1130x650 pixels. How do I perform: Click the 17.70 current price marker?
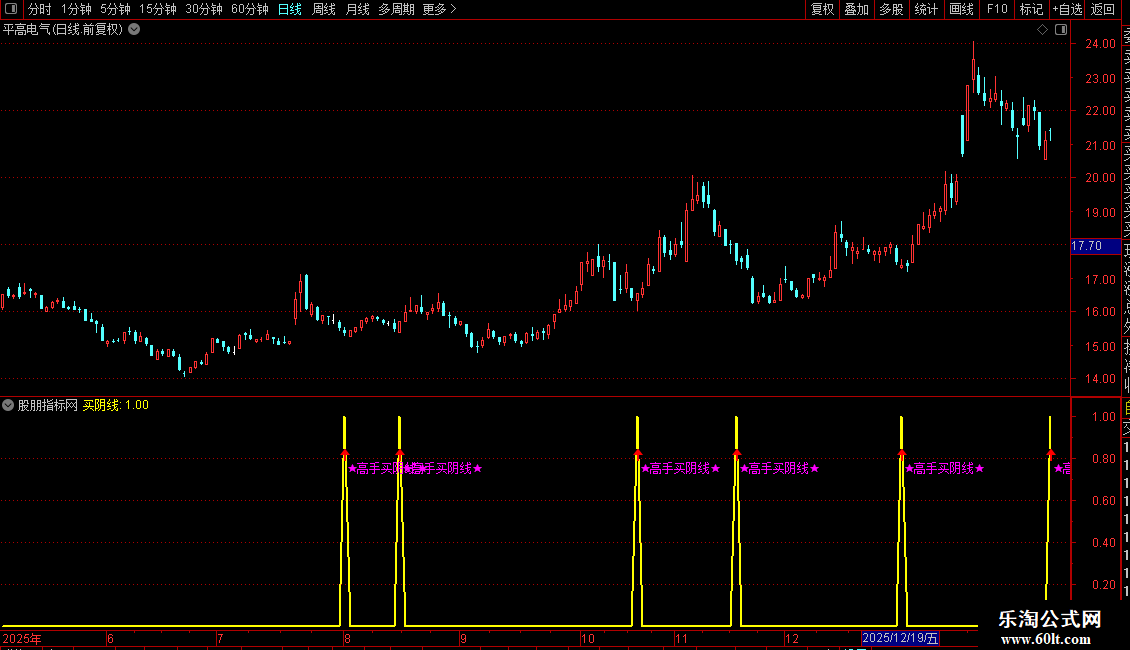click(x=1095, y=246)
